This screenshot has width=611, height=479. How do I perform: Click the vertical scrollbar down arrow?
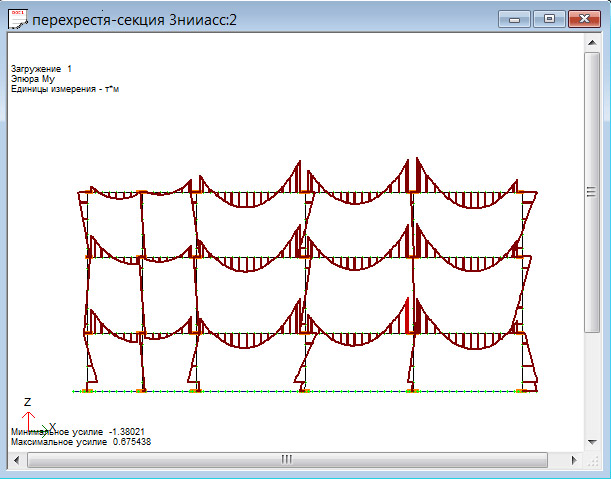pyautogui.click(x=592, y=441)
